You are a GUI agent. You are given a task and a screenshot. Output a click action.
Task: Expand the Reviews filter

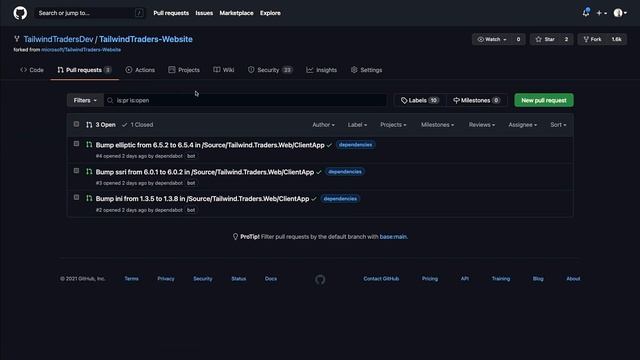[x=482, y=124]
